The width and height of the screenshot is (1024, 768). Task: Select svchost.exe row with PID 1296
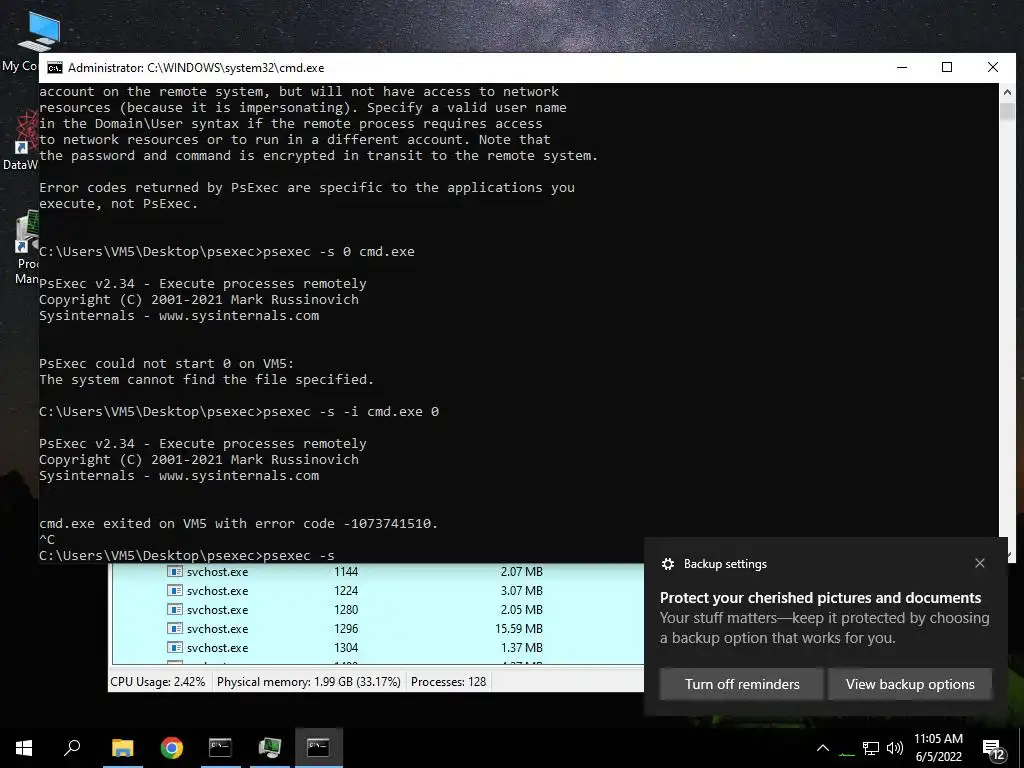(377, 628)
